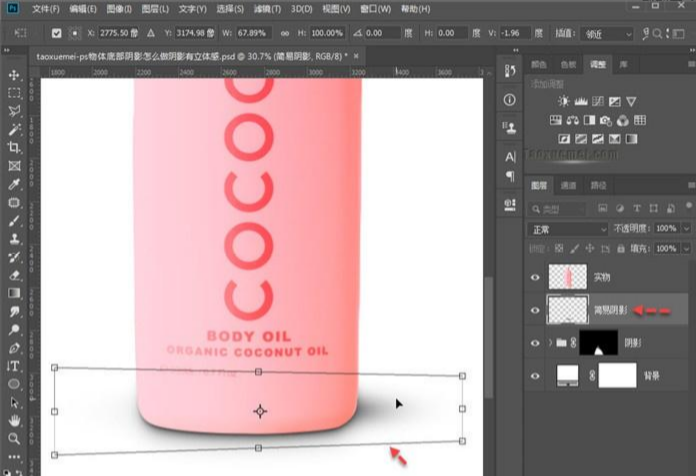Filter layers by type layers
Image resolution: width=696 pixels, height=476 pixels.
637,208
